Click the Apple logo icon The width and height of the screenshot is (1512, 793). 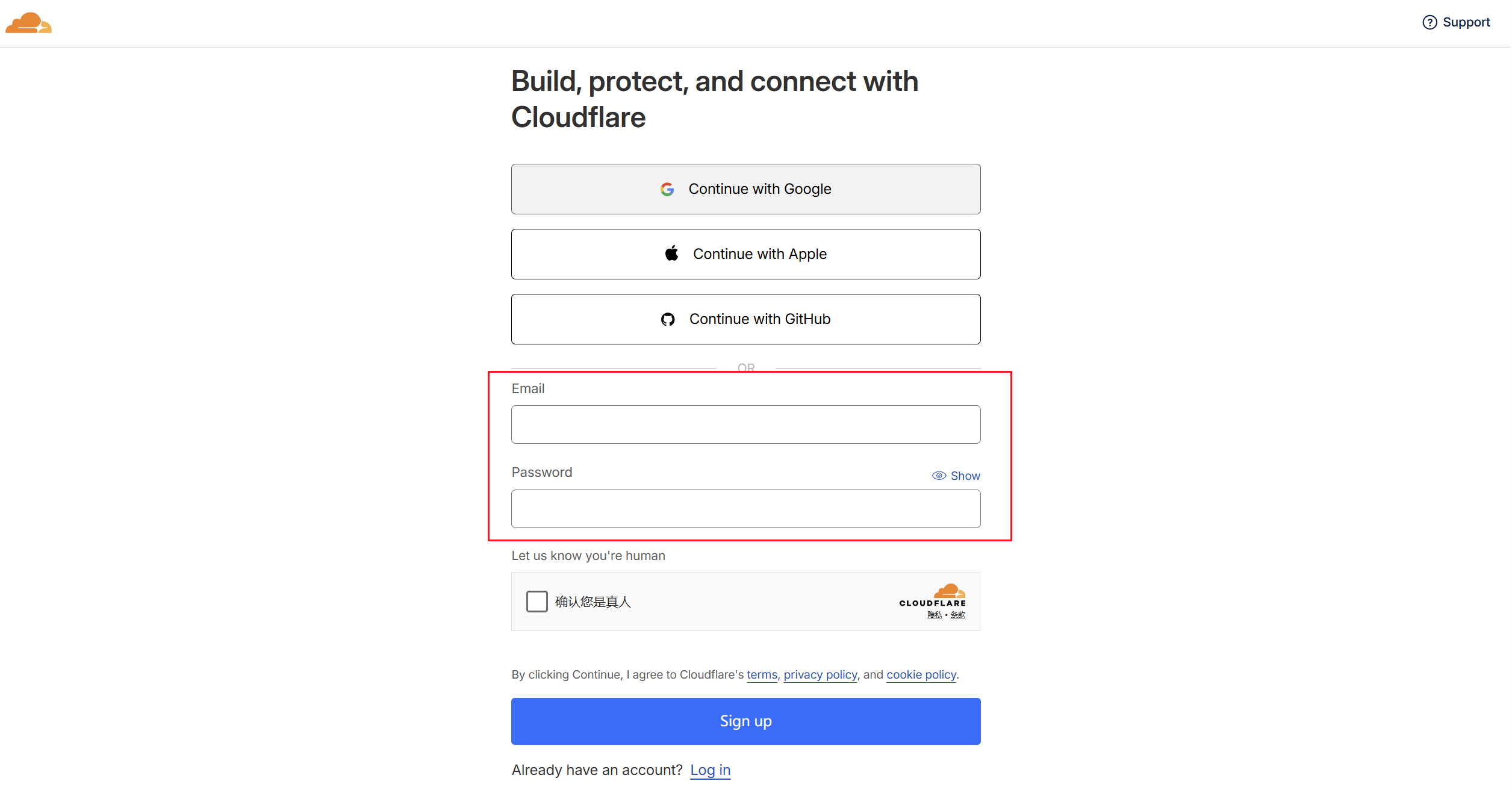point(671,253)
